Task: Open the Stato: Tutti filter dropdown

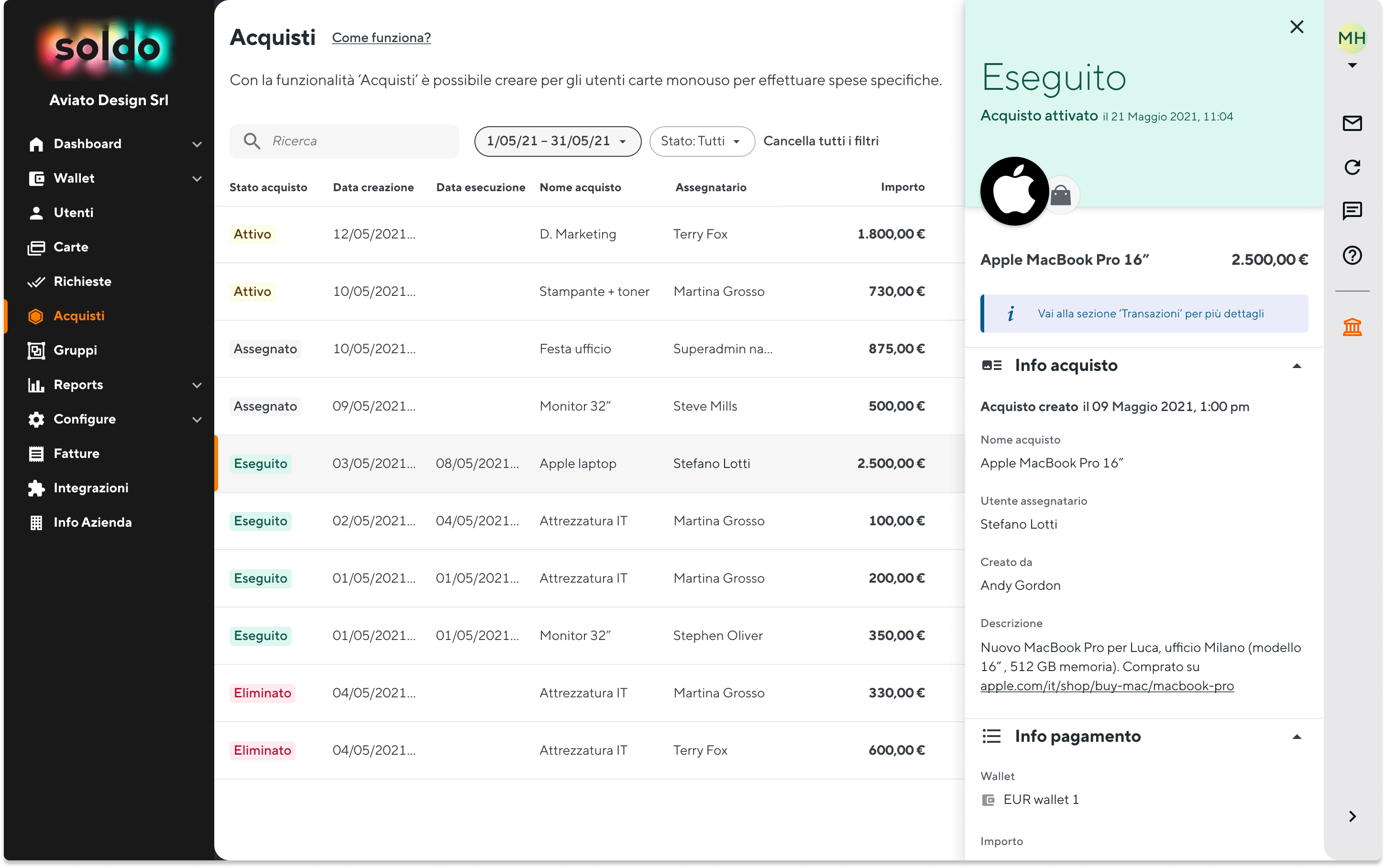Action: click(x=701, y=141)
